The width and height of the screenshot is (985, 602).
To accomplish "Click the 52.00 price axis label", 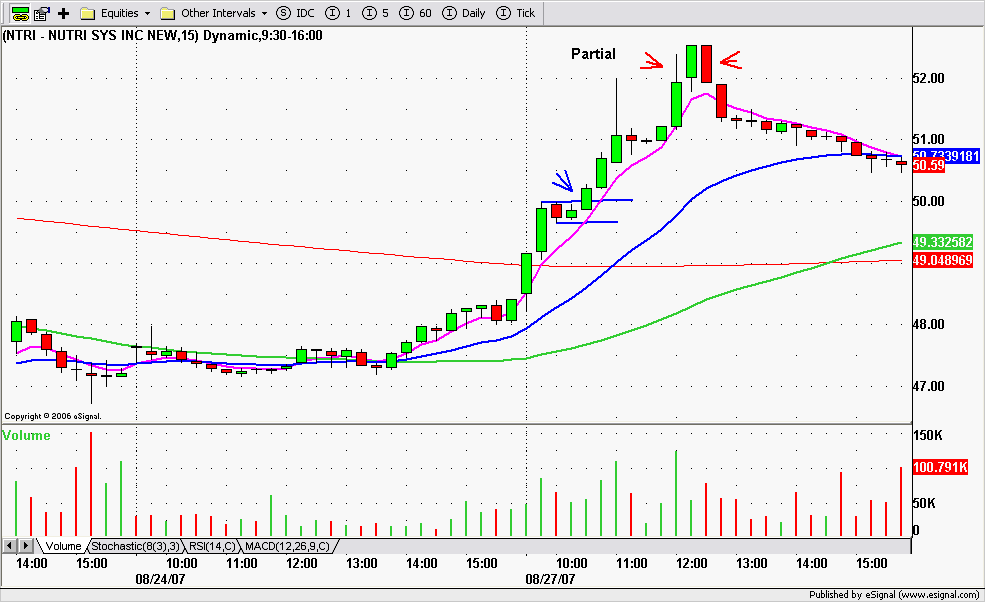I will pos(928,78).
